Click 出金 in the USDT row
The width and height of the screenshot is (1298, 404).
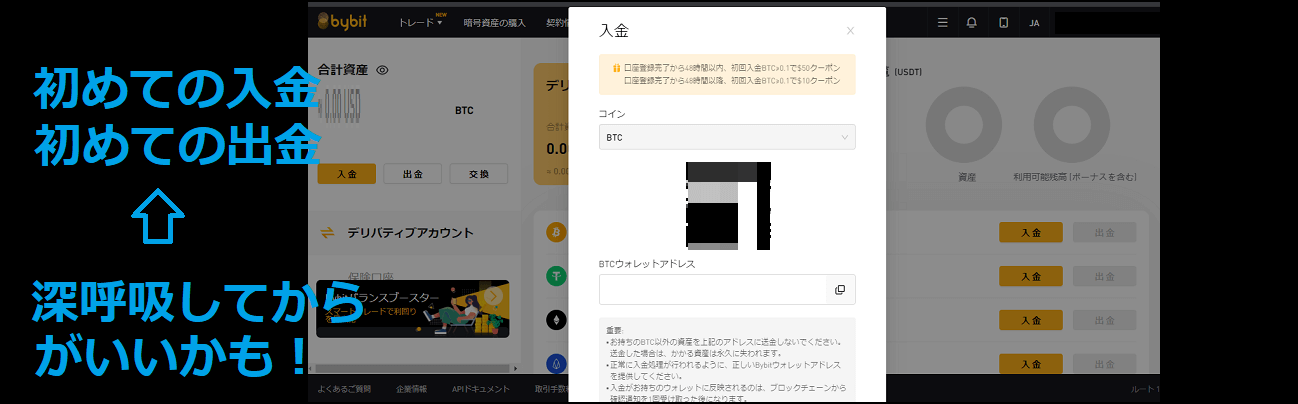(1105, 276)
